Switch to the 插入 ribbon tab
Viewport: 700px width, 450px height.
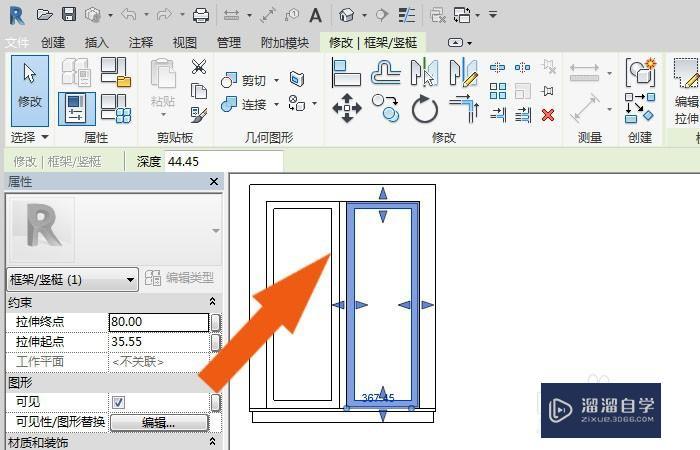96,42
